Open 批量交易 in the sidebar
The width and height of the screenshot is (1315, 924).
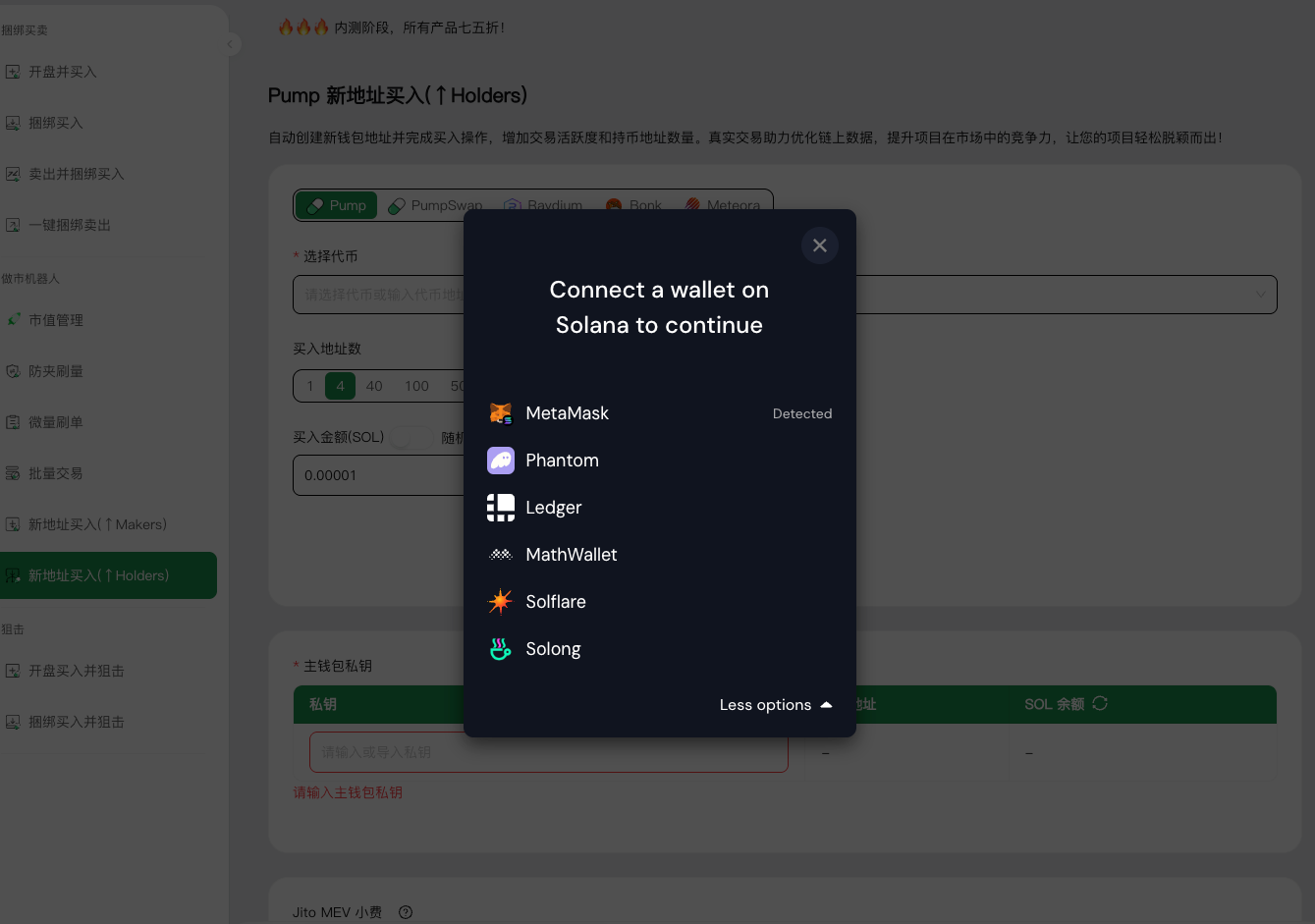pos(56,473)
